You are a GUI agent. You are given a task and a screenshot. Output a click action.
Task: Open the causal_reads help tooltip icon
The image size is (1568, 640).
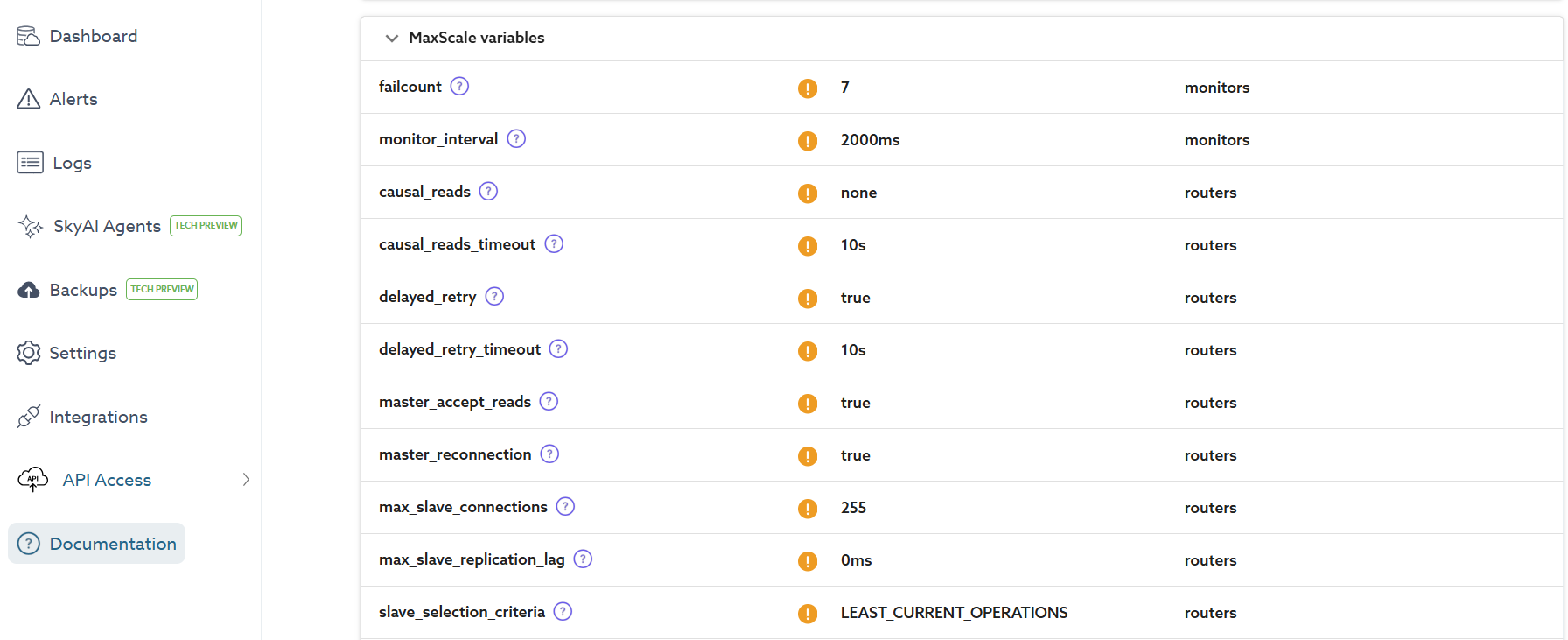coord(488,192)
